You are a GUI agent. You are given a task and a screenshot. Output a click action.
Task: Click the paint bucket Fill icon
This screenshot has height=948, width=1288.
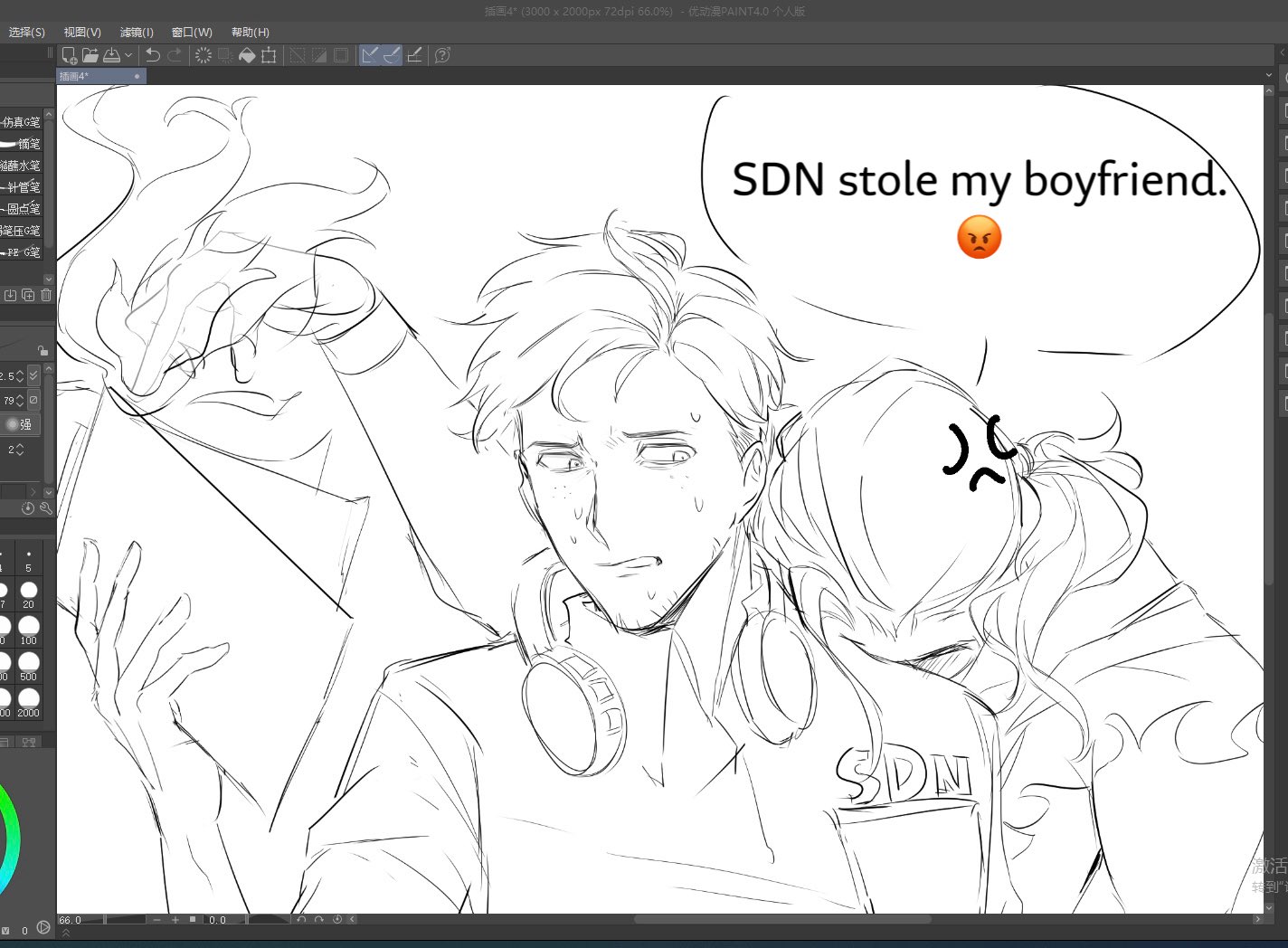pos(247,55)
